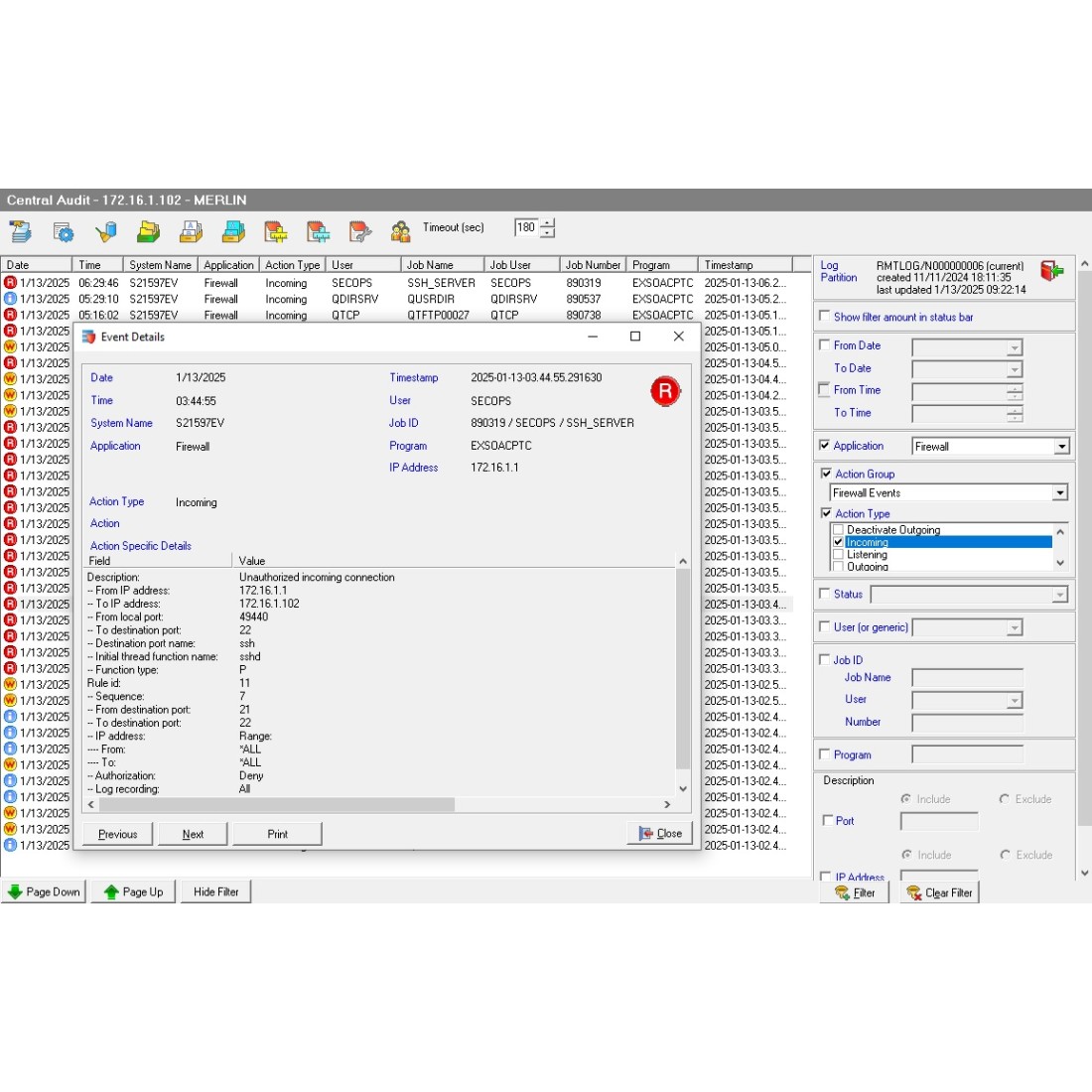Click the Print button in Event Details
This screenshot has width=1092, height=1092.
tap(277, 834)
